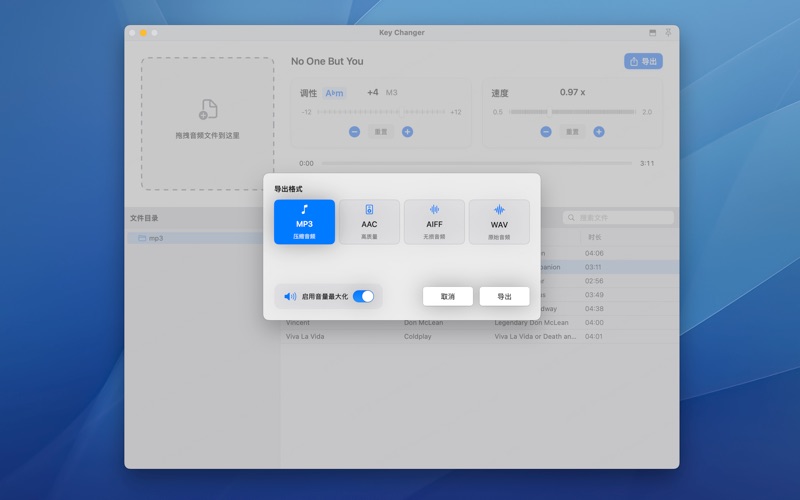Click the compact window icon in title bar
The image size is (800, 500).
(x=653, y=33)
